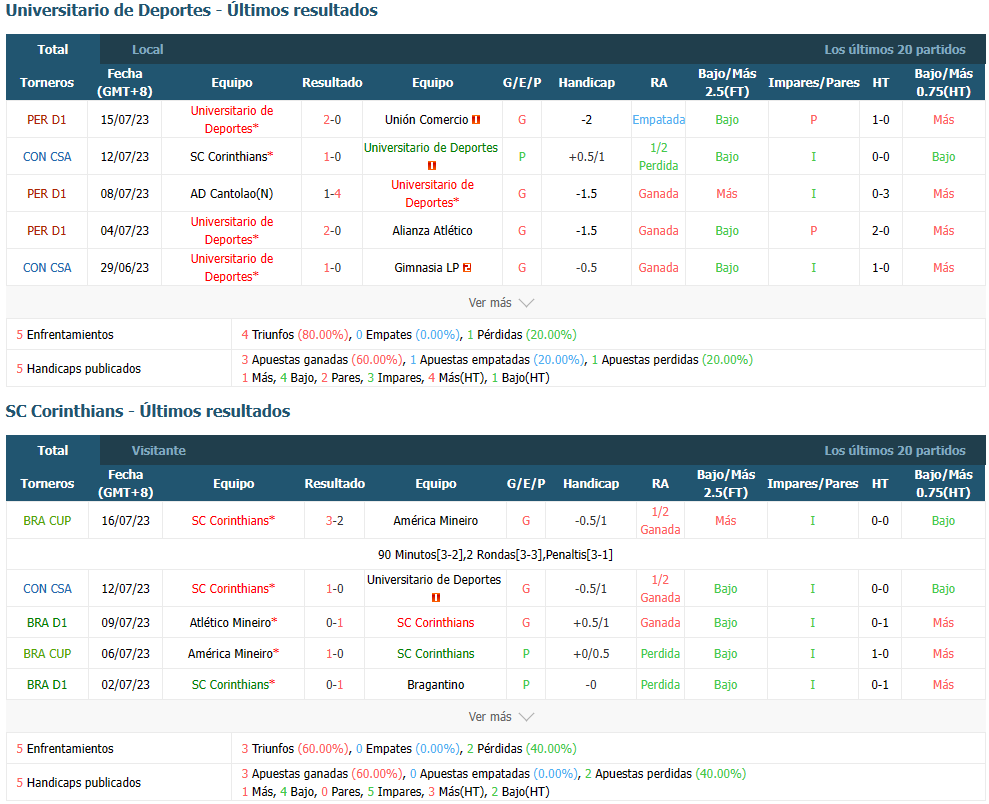
Task: Click BRA CUP tournament on 16/07/23 row
Action: (x=47, y=521)
